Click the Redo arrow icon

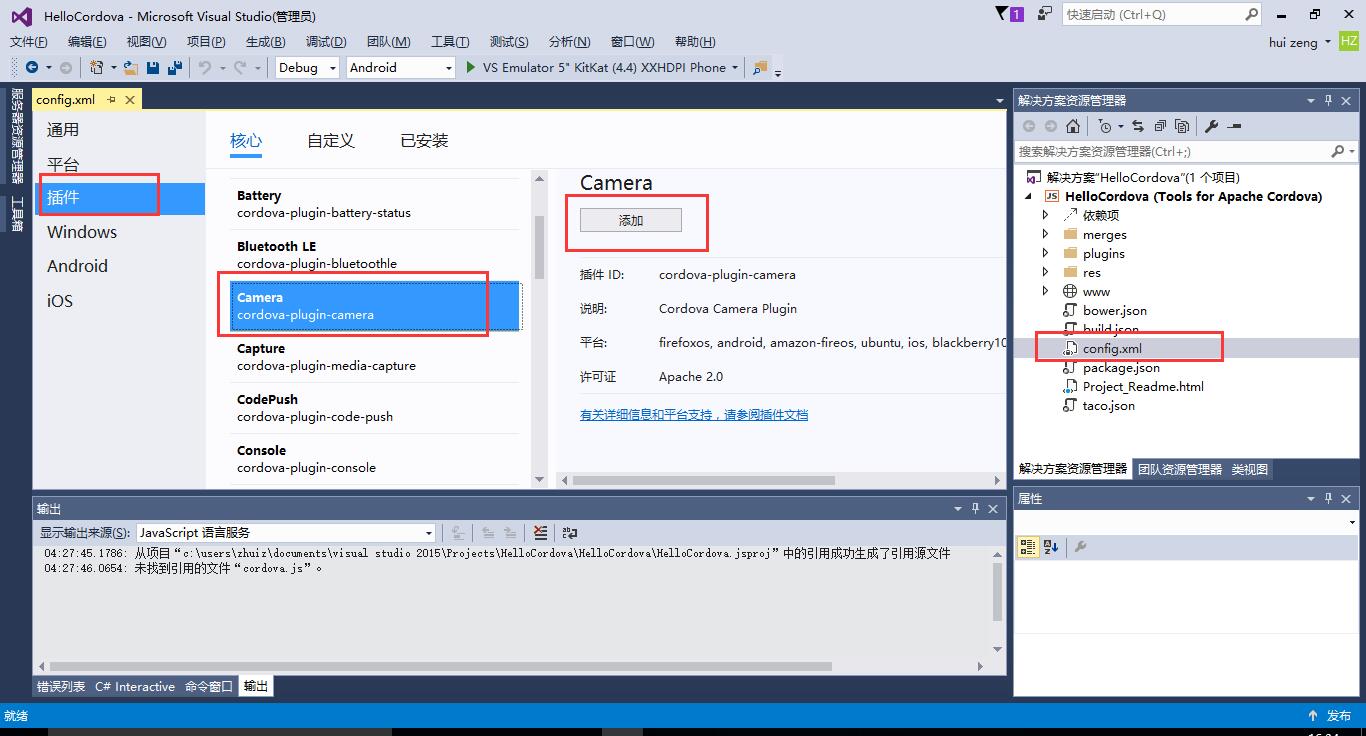click(x=239, y=67)
